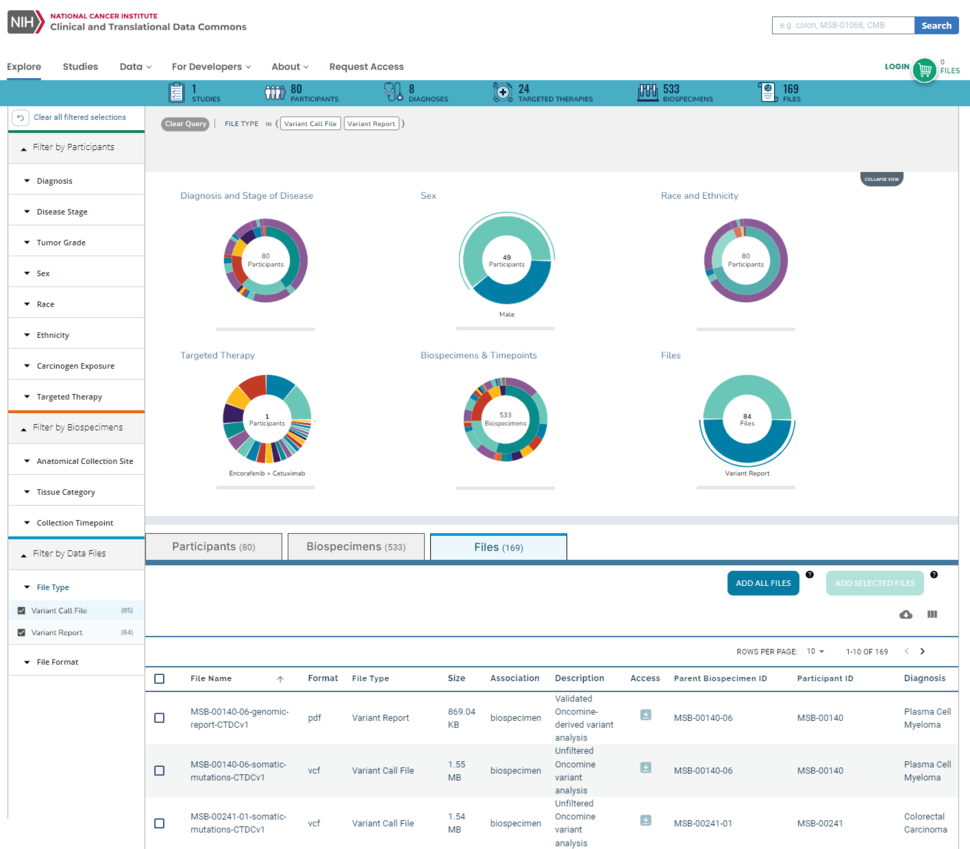The image size is (970, 849).
Task: Click the Clear Query button
Action: click(184, 123)
